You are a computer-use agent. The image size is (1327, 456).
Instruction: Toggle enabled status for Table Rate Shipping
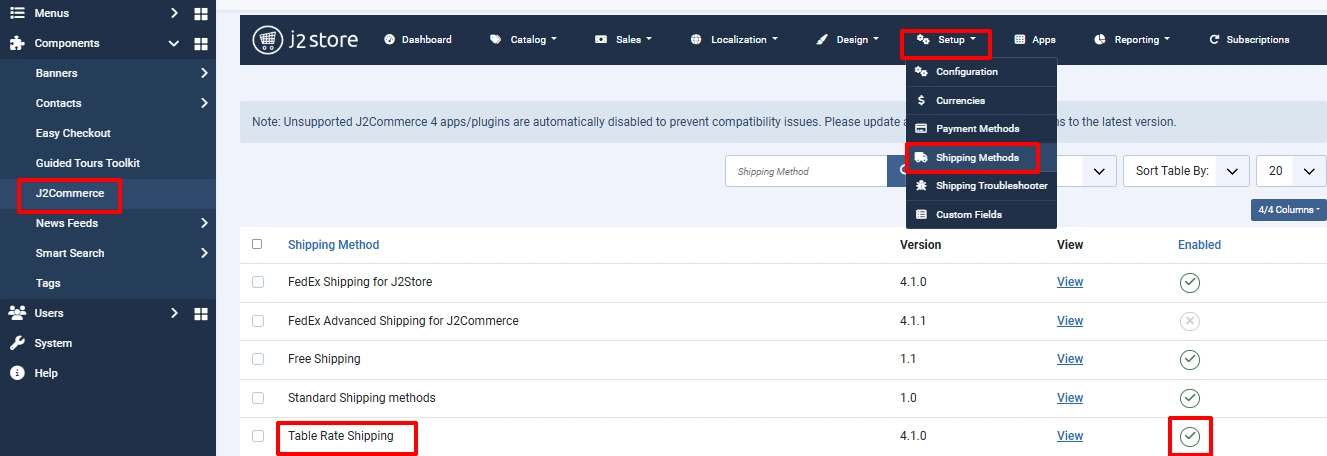(x=1189, y=436)
